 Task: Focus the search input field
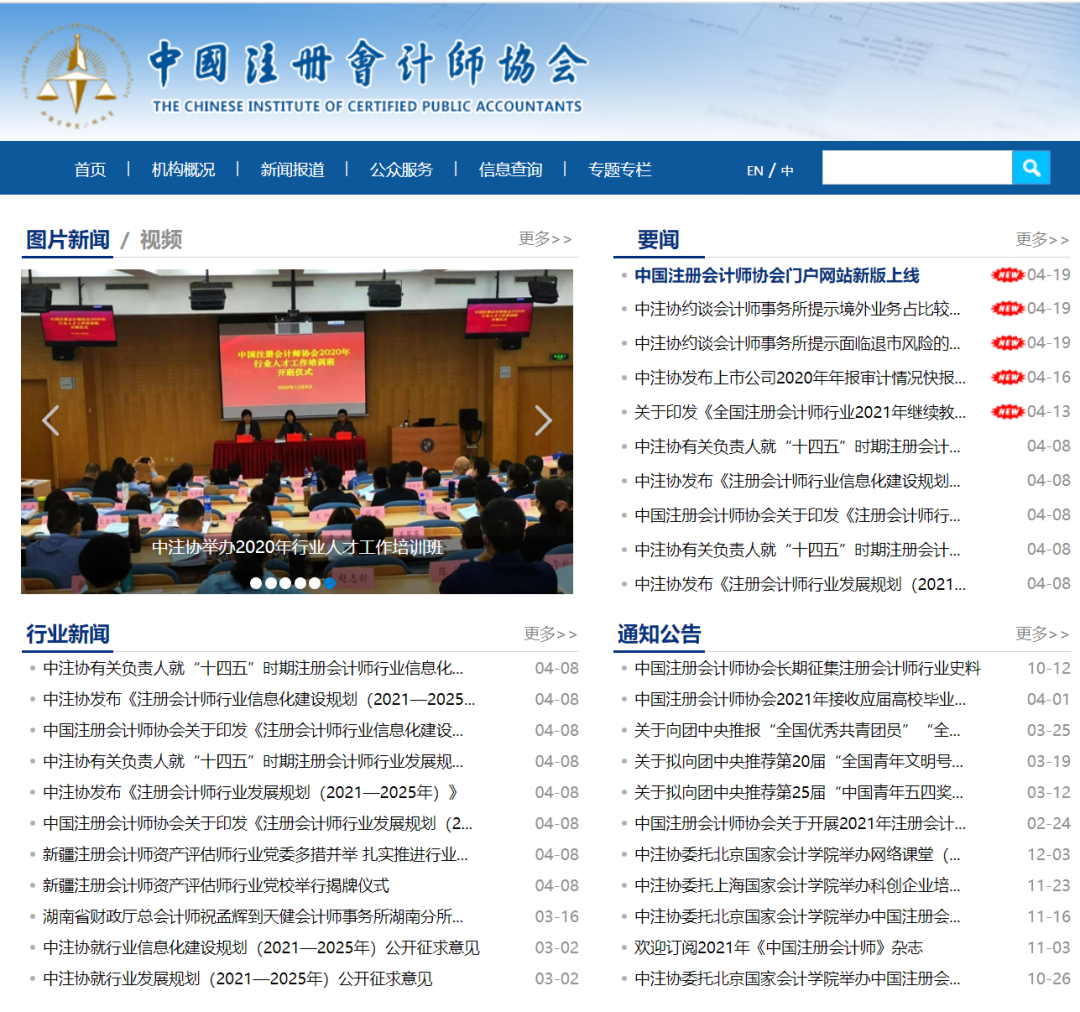click(917, 167)
